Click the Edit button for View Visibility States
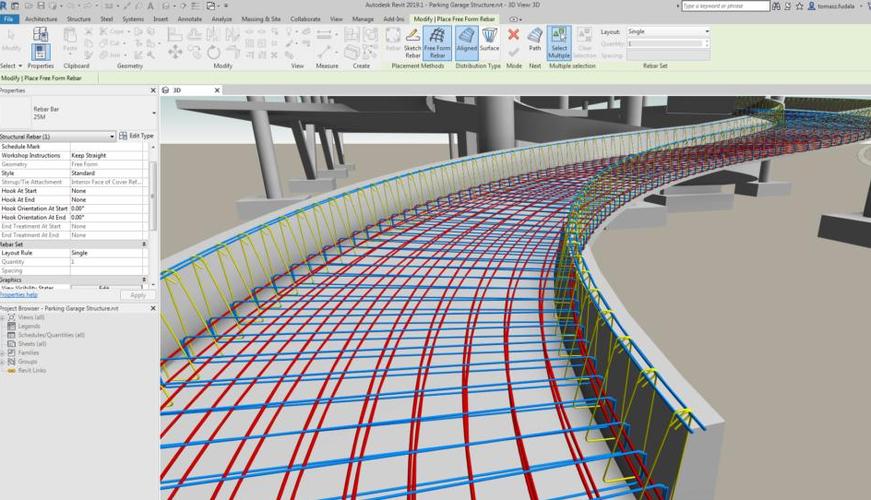 click(x=104, y=288)
